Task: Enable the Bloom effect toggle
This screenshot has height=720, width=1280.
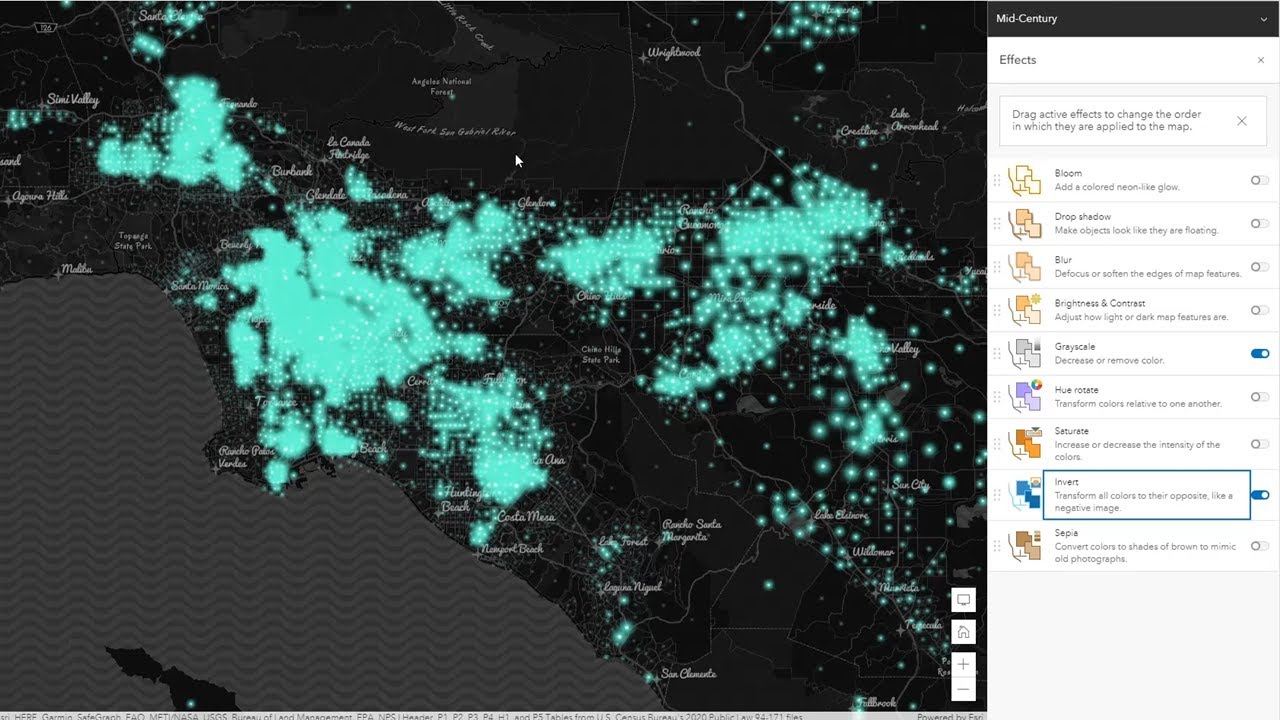Action: pos(1260,180)
